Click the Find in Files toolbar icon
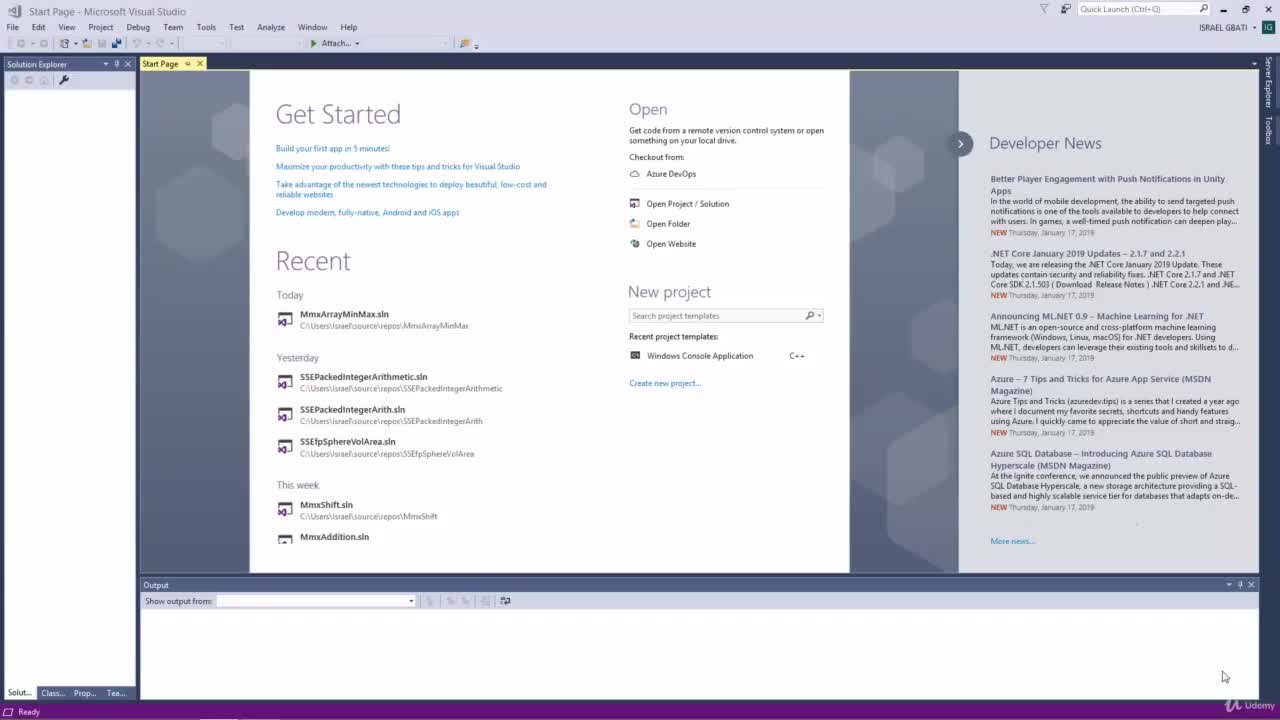Viewport: 1280px width, 720px height. (464, 43)
